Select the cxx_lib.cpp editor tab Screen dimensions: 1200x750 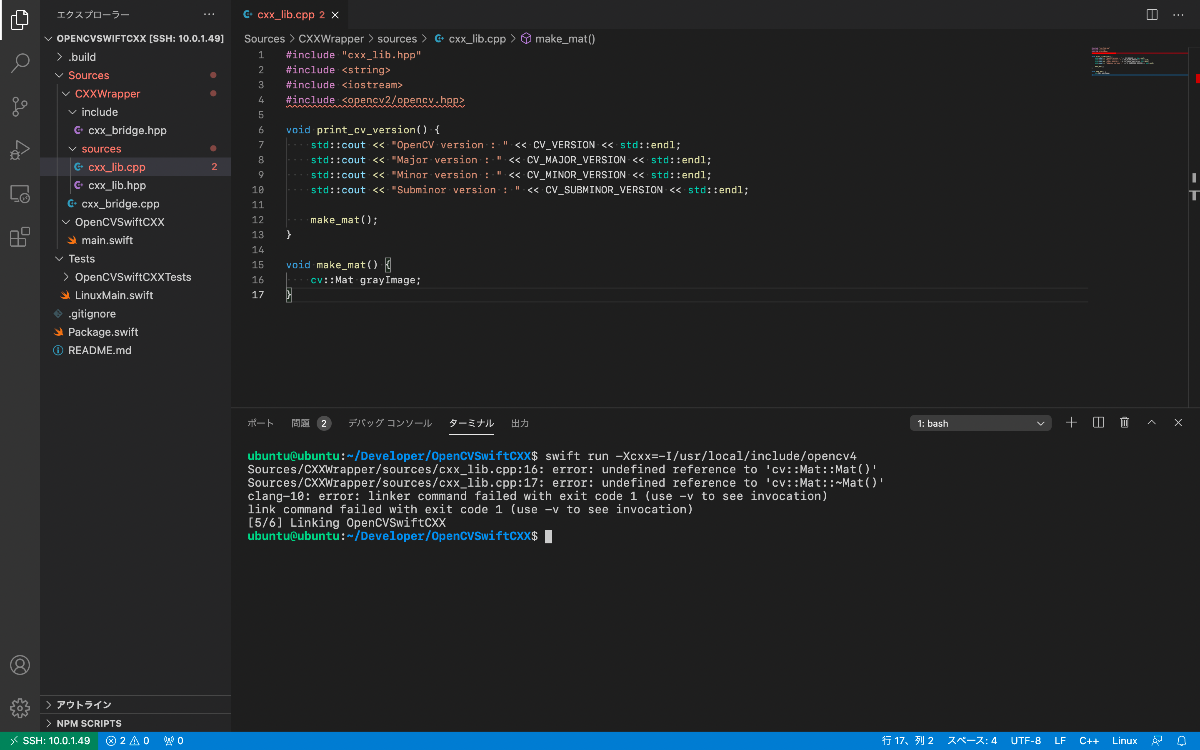point(291,15)
